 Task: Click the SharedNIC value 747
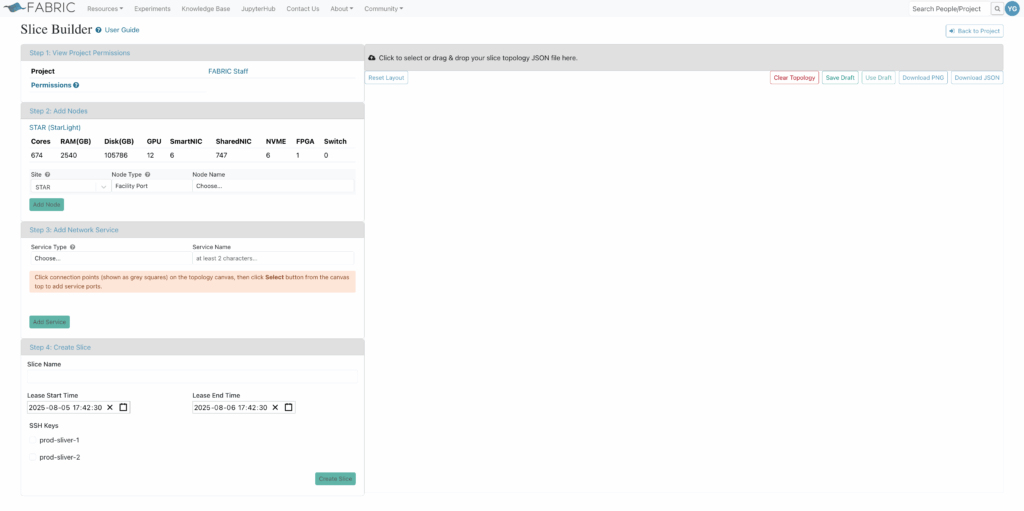click(221, 156)
